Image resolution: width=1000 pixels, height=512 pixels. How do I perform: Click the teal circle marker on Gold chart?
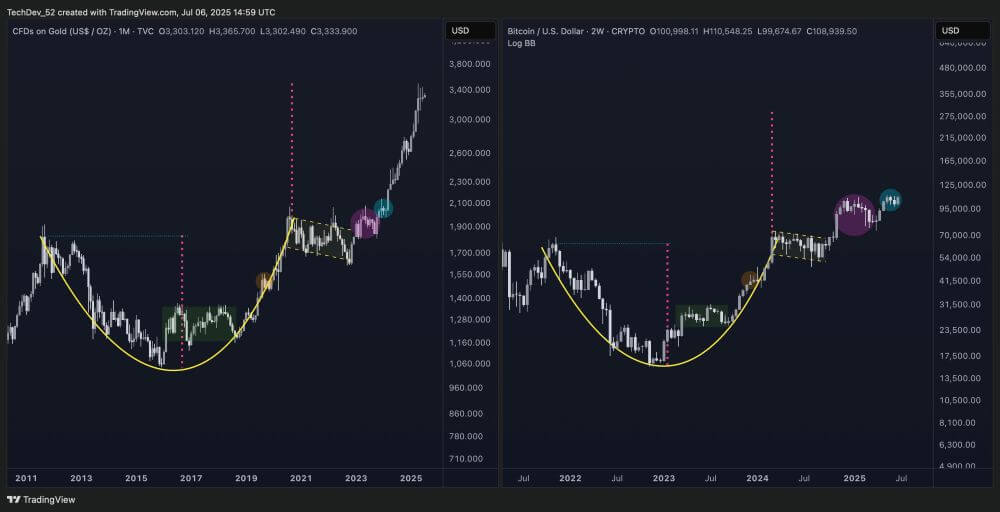[x=383, y=208]
